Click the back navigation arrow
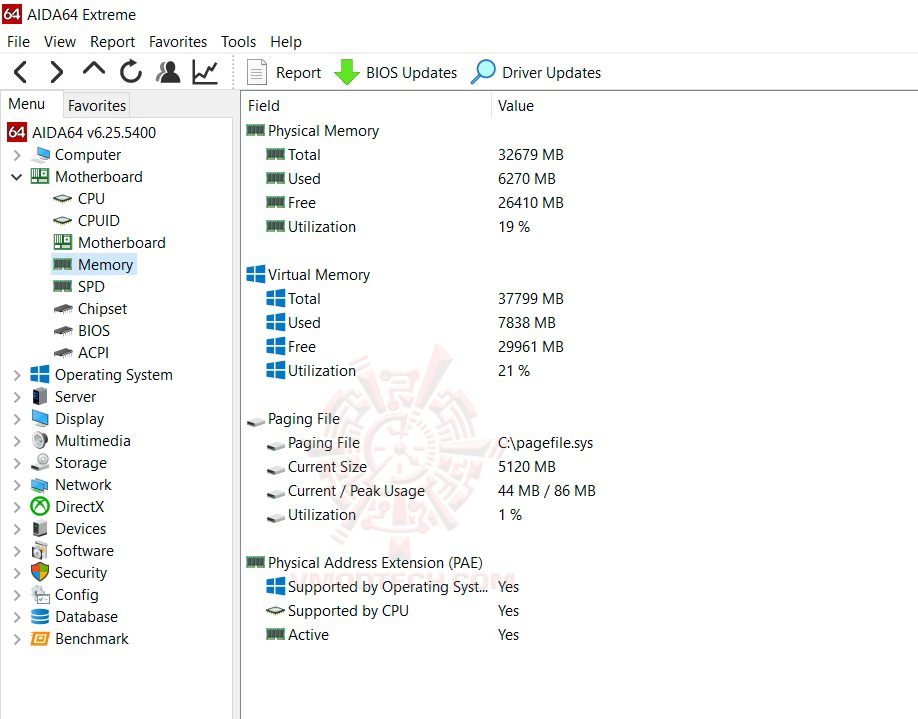The width and height of the screenshot is (918, 719). pos(20,71)
